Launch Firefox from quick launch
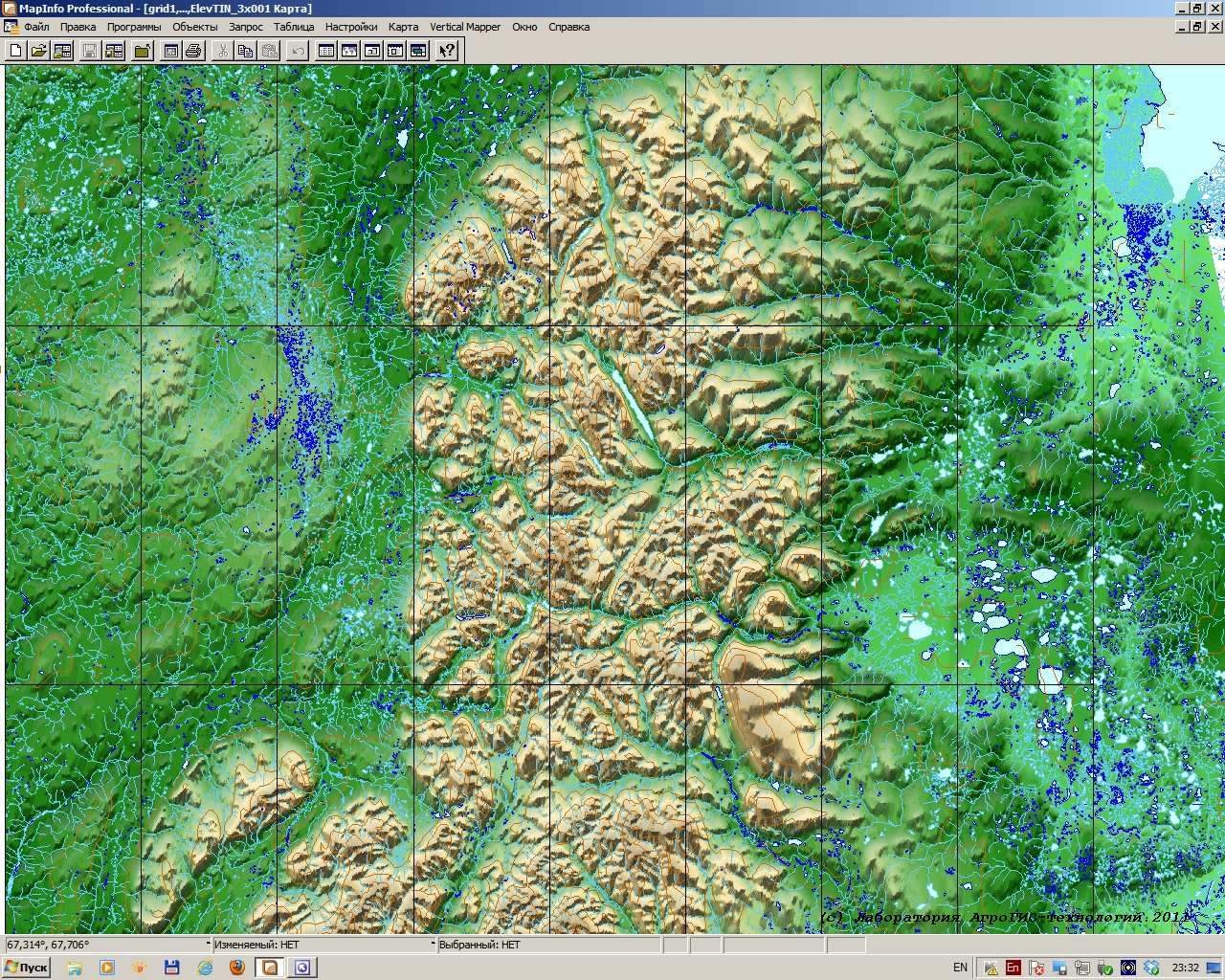1225x980 pixels. (236, 968)
